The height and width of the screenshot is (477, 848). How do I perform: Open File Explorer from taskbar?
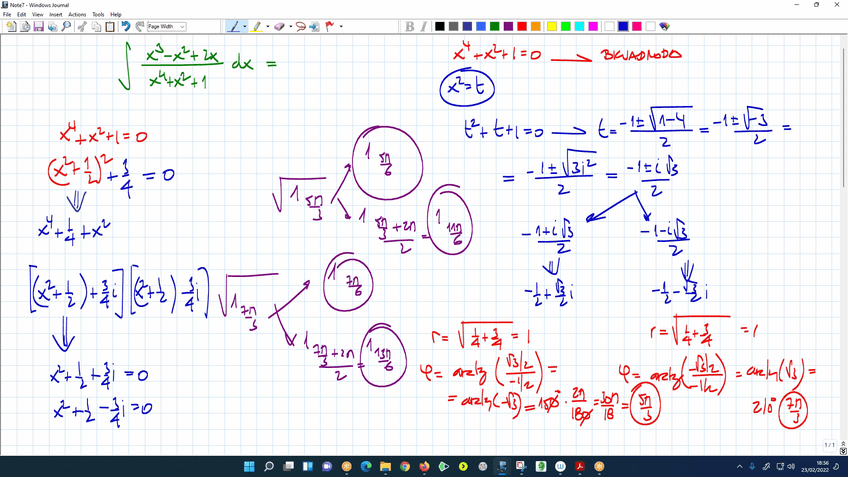[386, 466]
